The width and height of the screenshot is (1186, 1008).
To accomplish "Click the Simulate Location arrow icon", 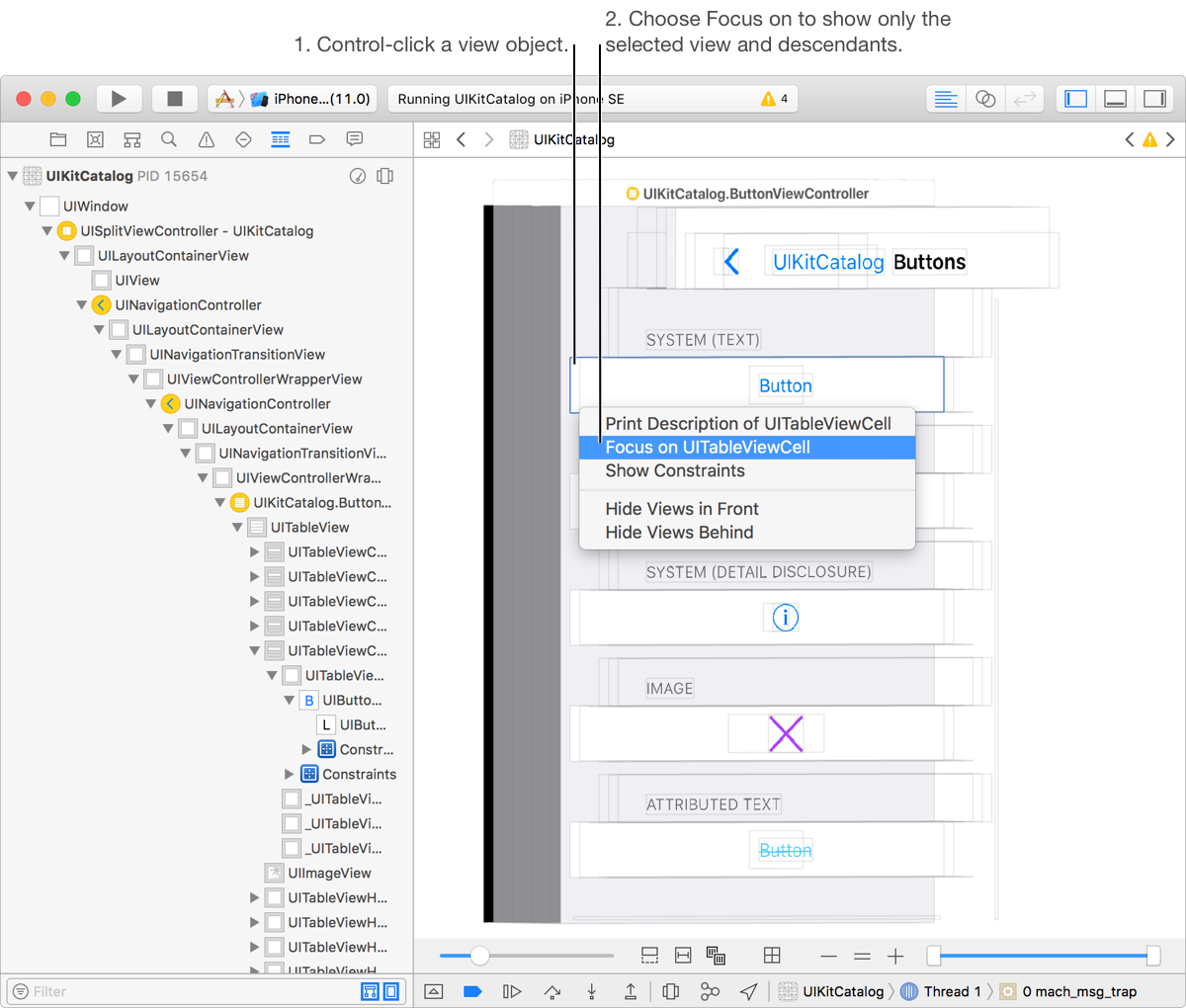I will (749, 991).
